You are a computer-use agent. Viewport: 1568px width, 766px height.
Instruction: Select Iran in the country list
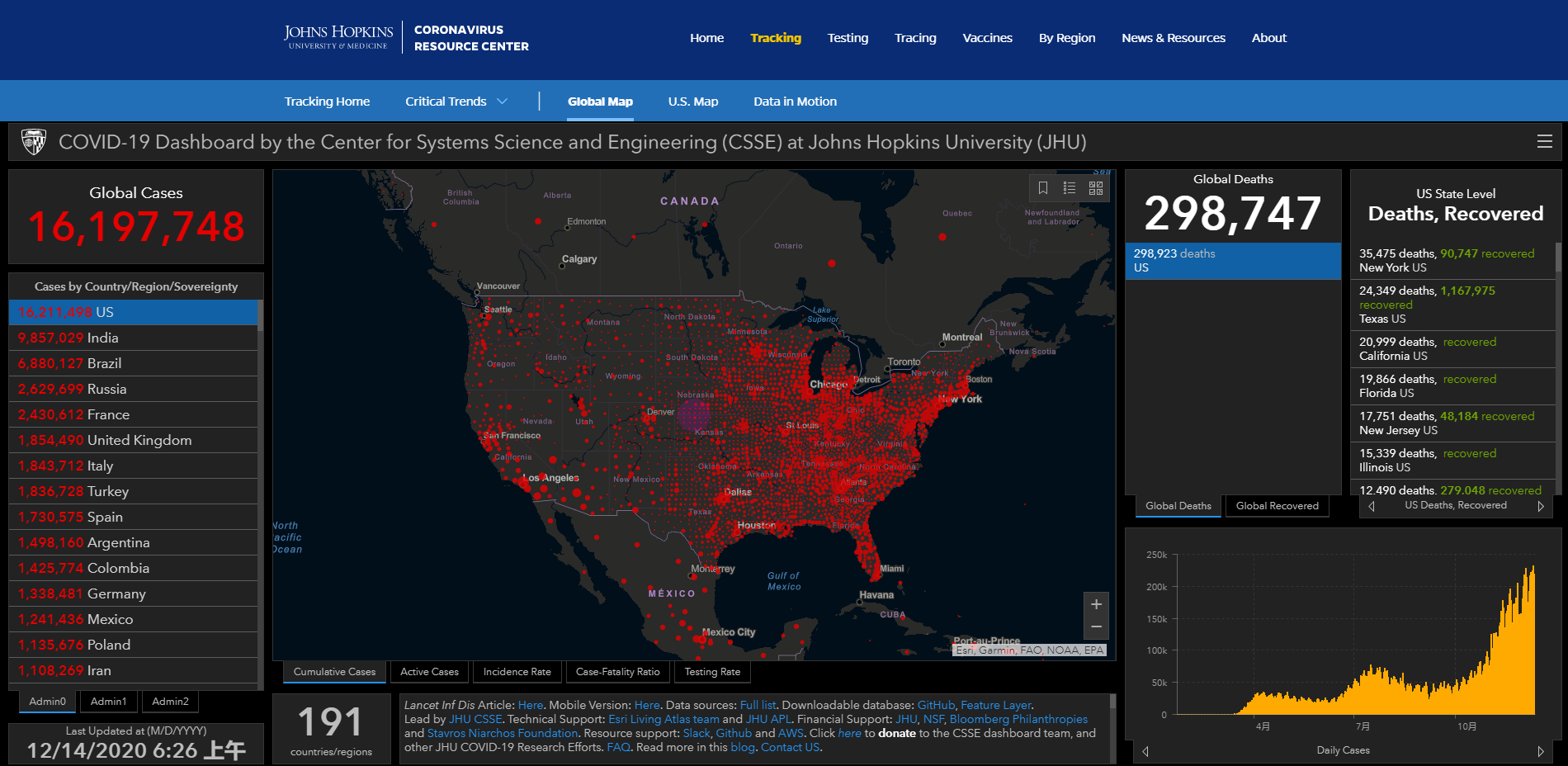coord(133,670)
